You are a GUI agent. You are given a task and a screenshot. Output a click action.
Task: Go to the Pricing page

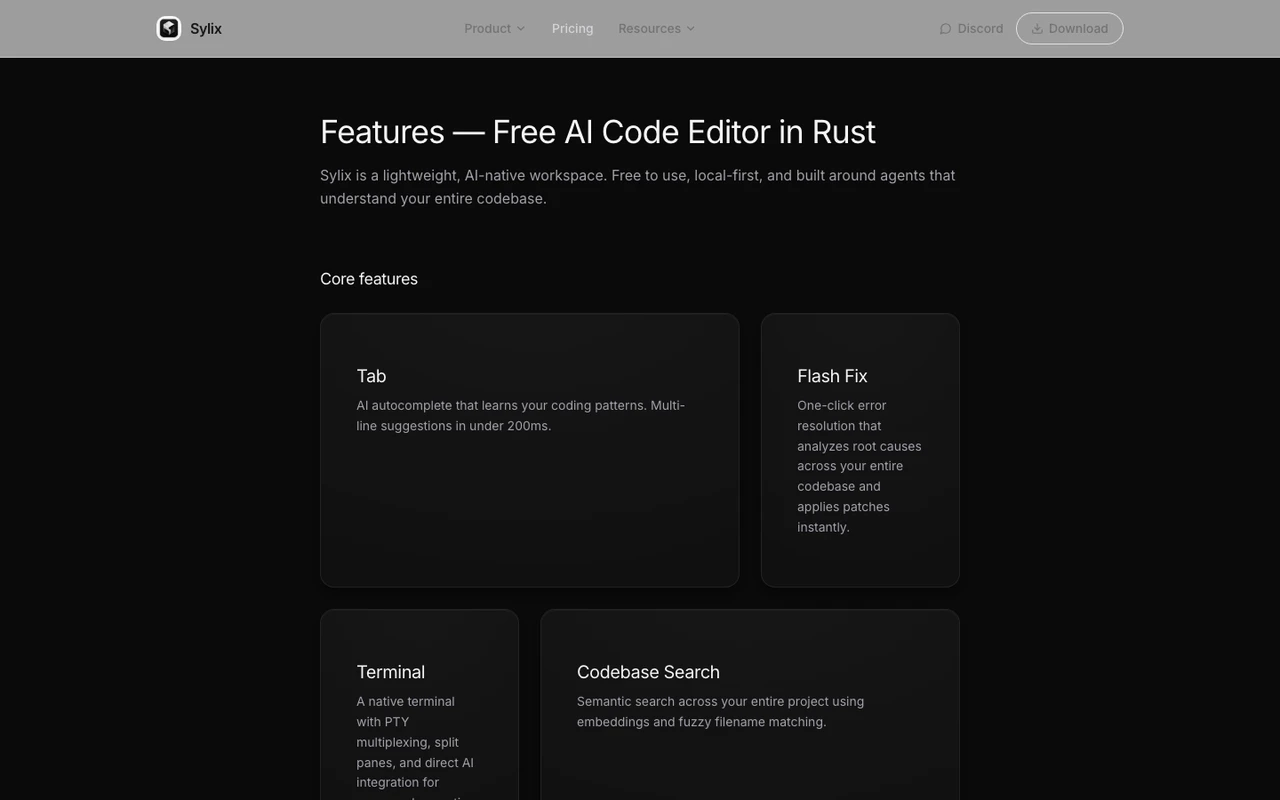(x=572, y=29)
